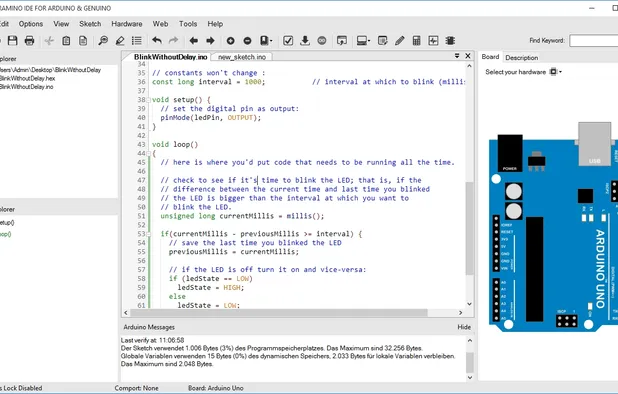Click the clipboard paste icon
The width and height of the screenshot is (618, 394).
coord(66,41)
